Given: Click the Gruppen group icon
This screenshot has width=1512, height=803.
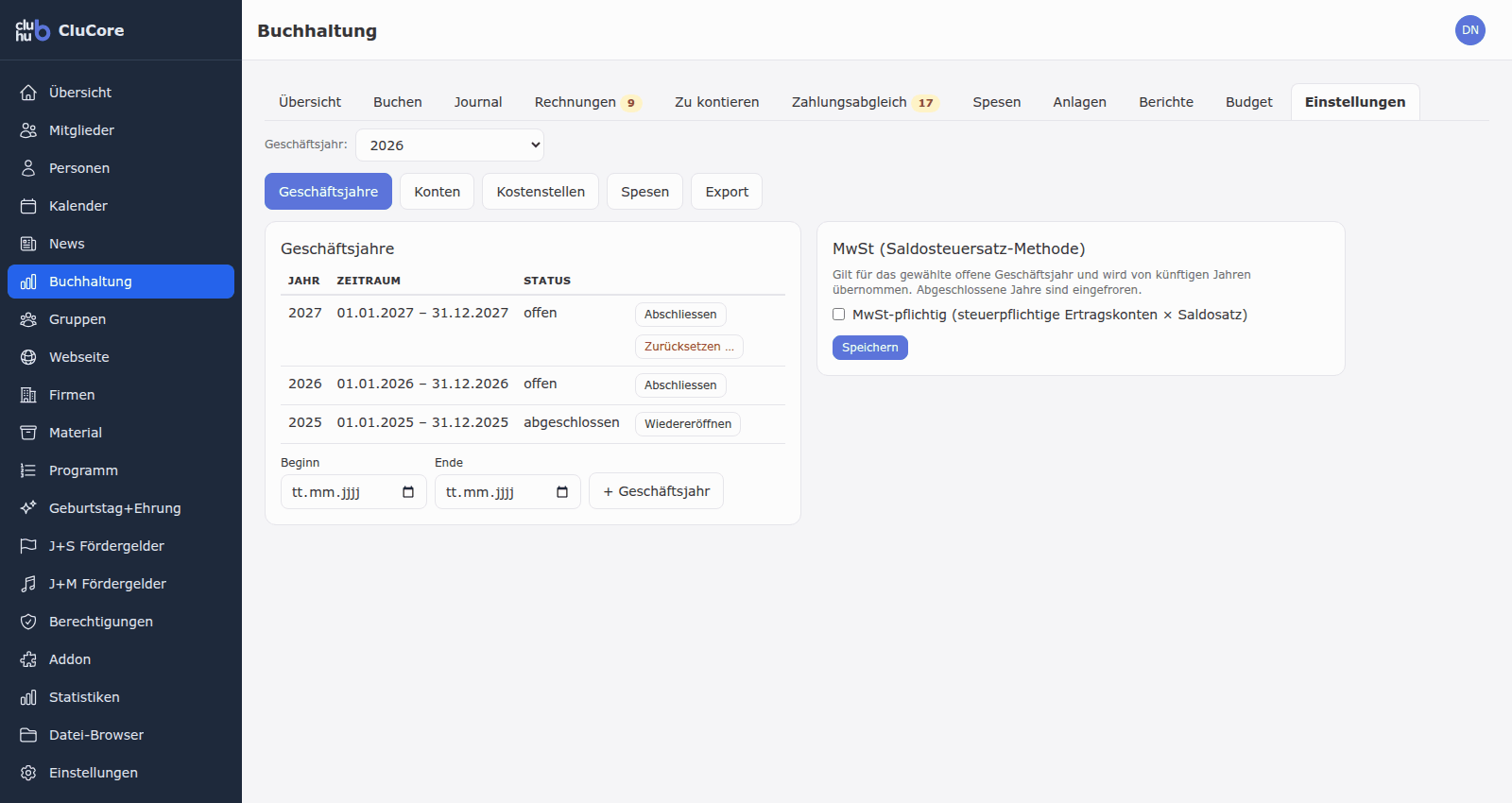Looking at the screenshot, I should tap(28, 319).
